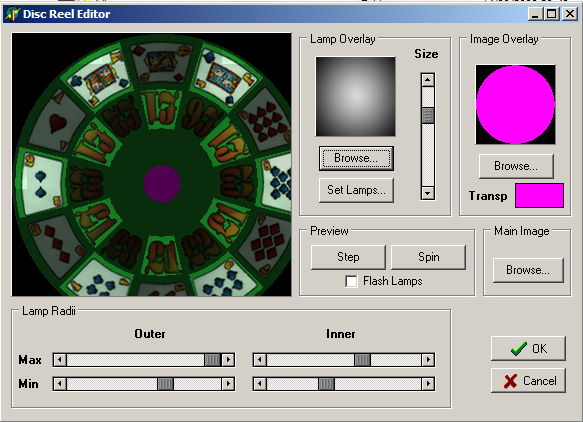Click the magenta circle Image Overlay thumbnail
This screenshot has height=422, width=583.
515,104
